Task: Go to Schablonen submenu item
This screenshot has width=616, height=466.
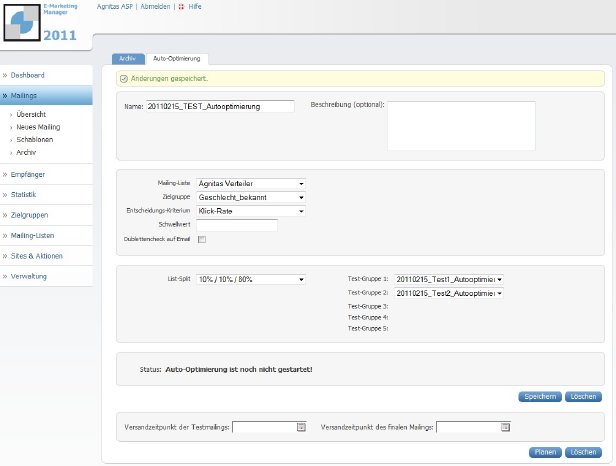Action: tap(35, 139)
